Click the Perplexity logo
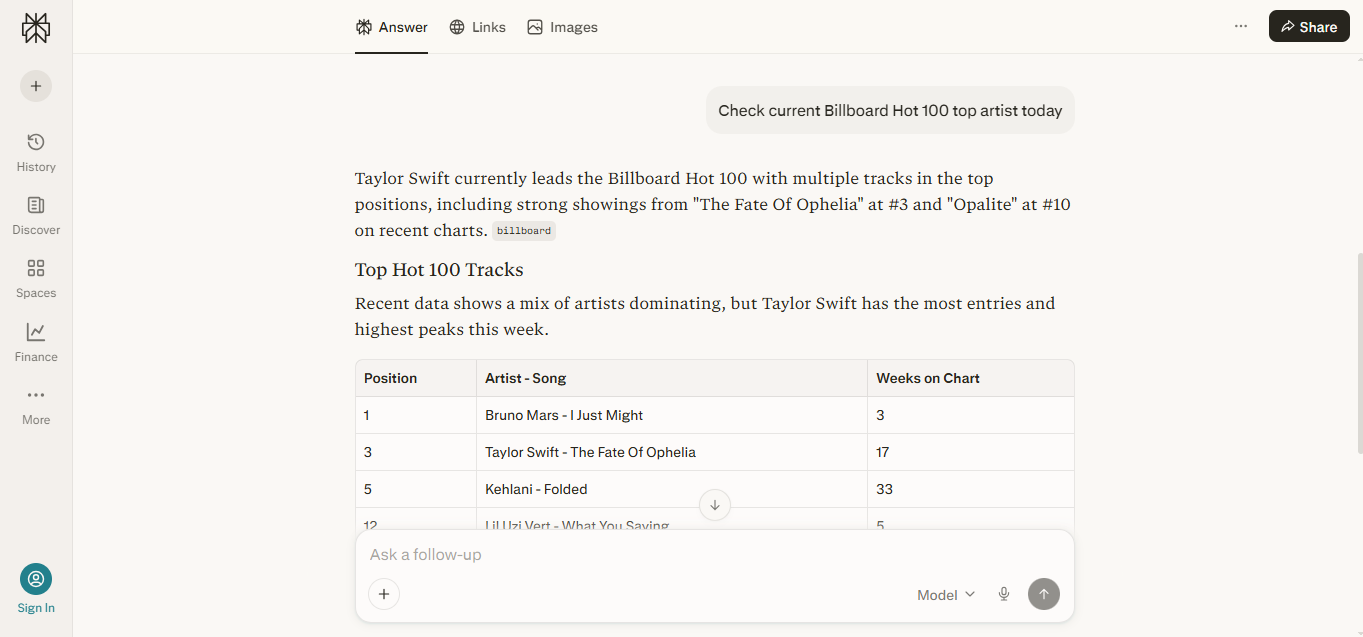 point(36,28)
